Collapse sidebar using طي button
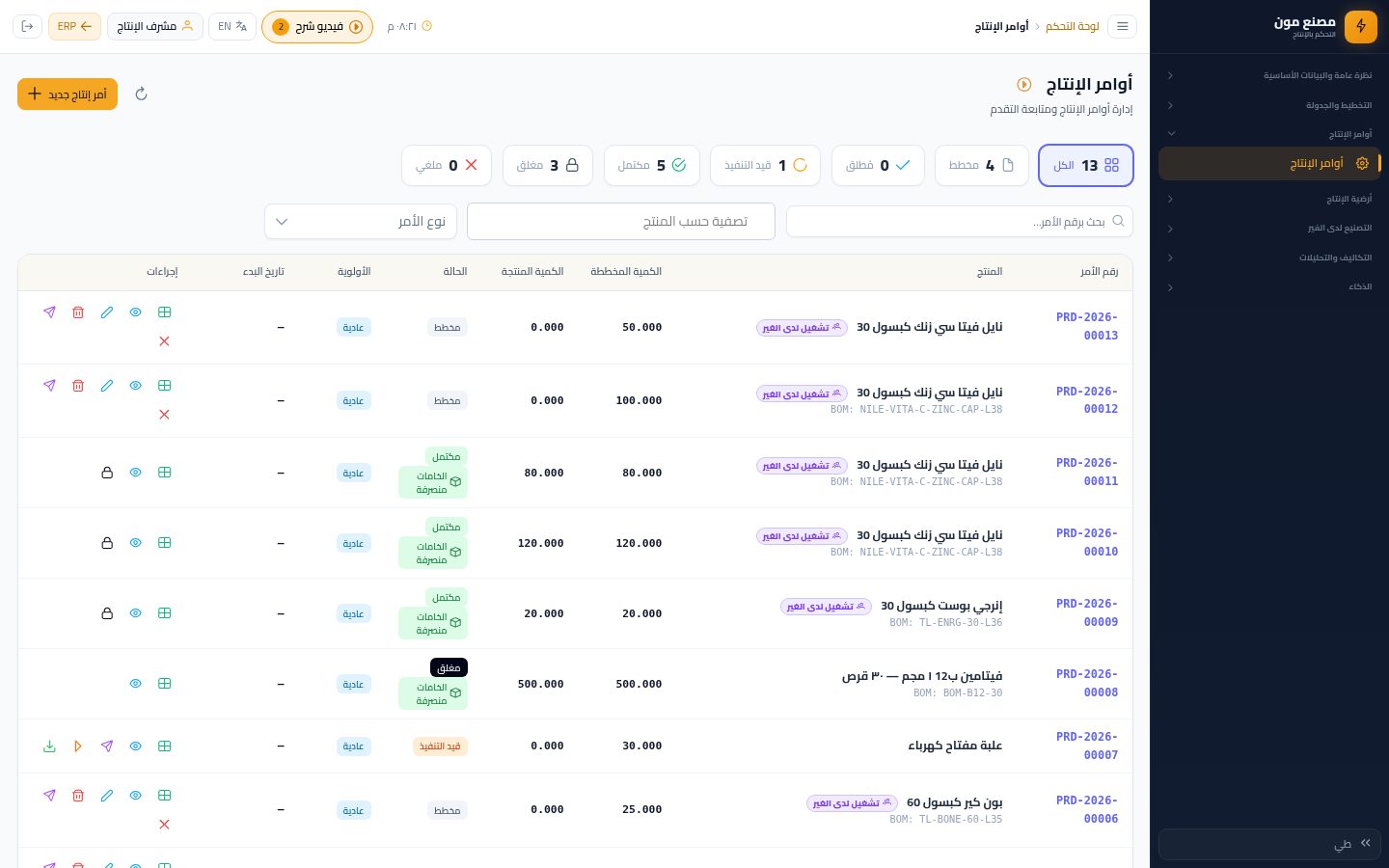1389x868 pixels. pos(1269,844)
